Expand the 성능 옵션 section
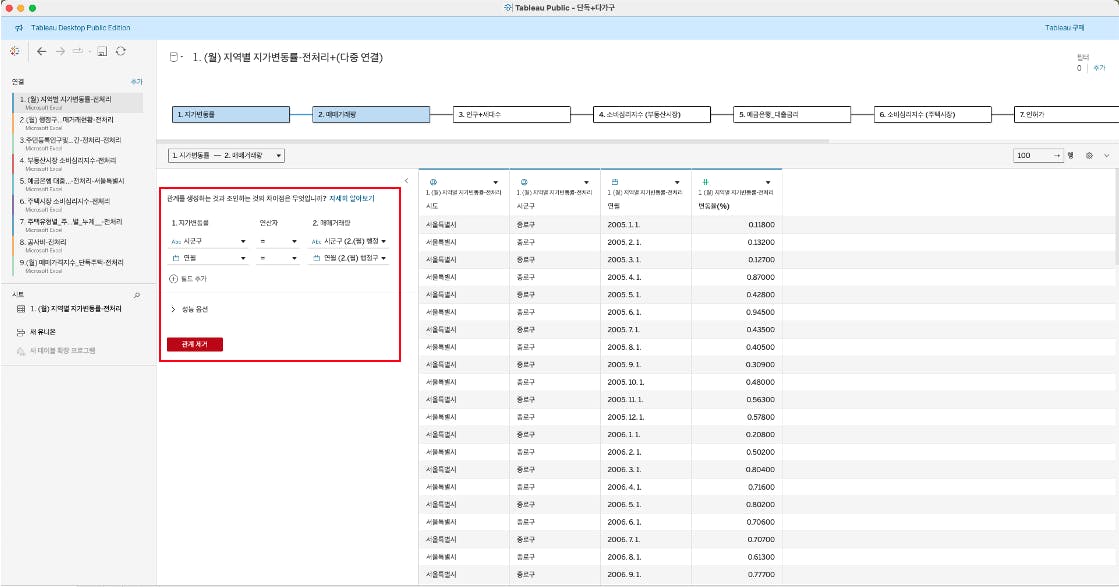 190,310
